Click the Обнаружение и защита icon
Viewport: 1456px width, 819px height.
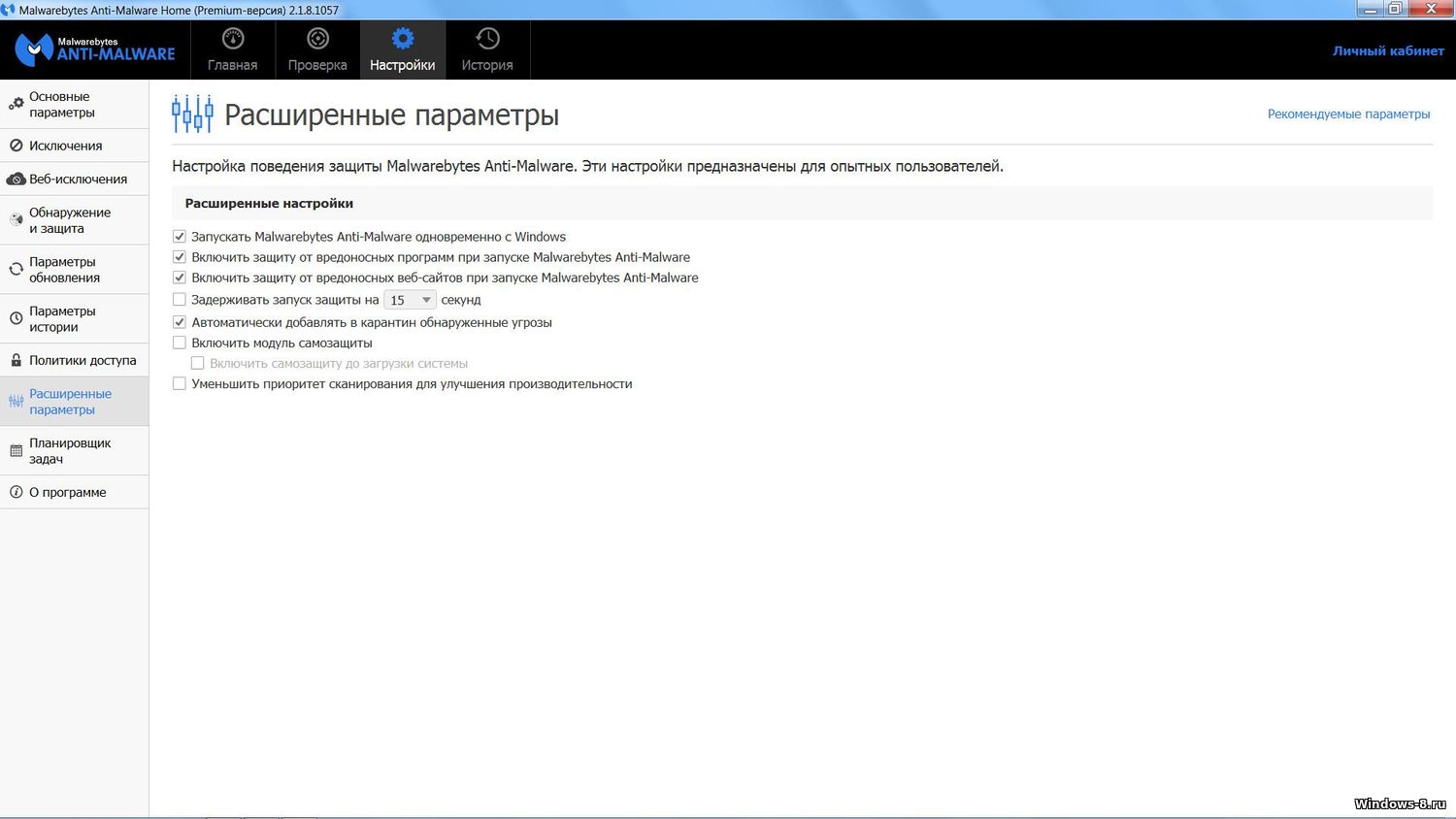16,220
